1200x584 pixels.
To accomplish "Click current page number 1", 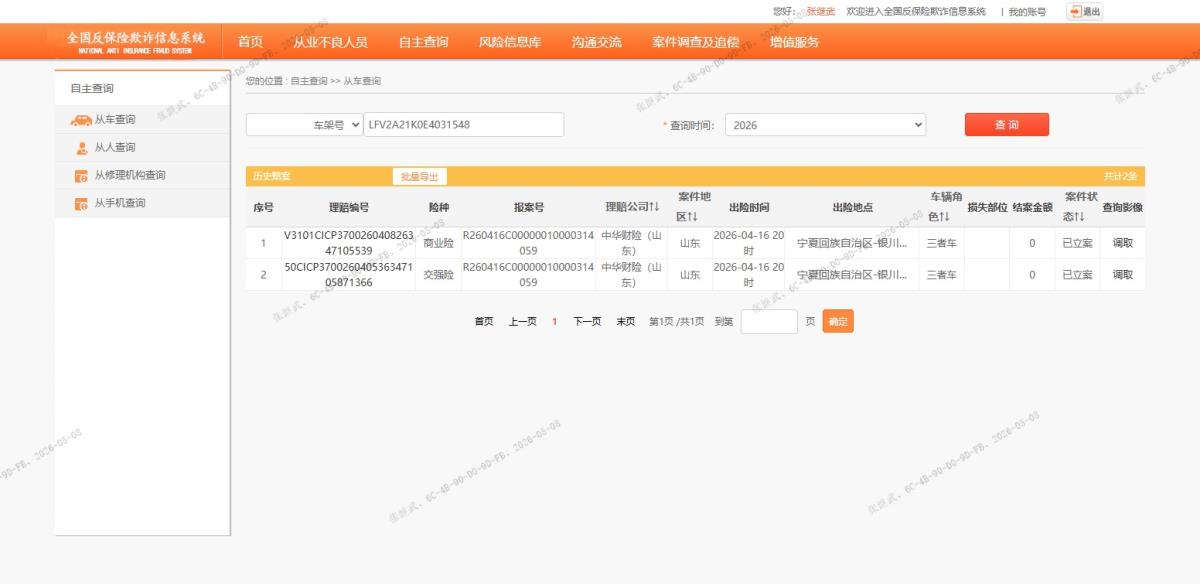I will (x=555, y=322).
